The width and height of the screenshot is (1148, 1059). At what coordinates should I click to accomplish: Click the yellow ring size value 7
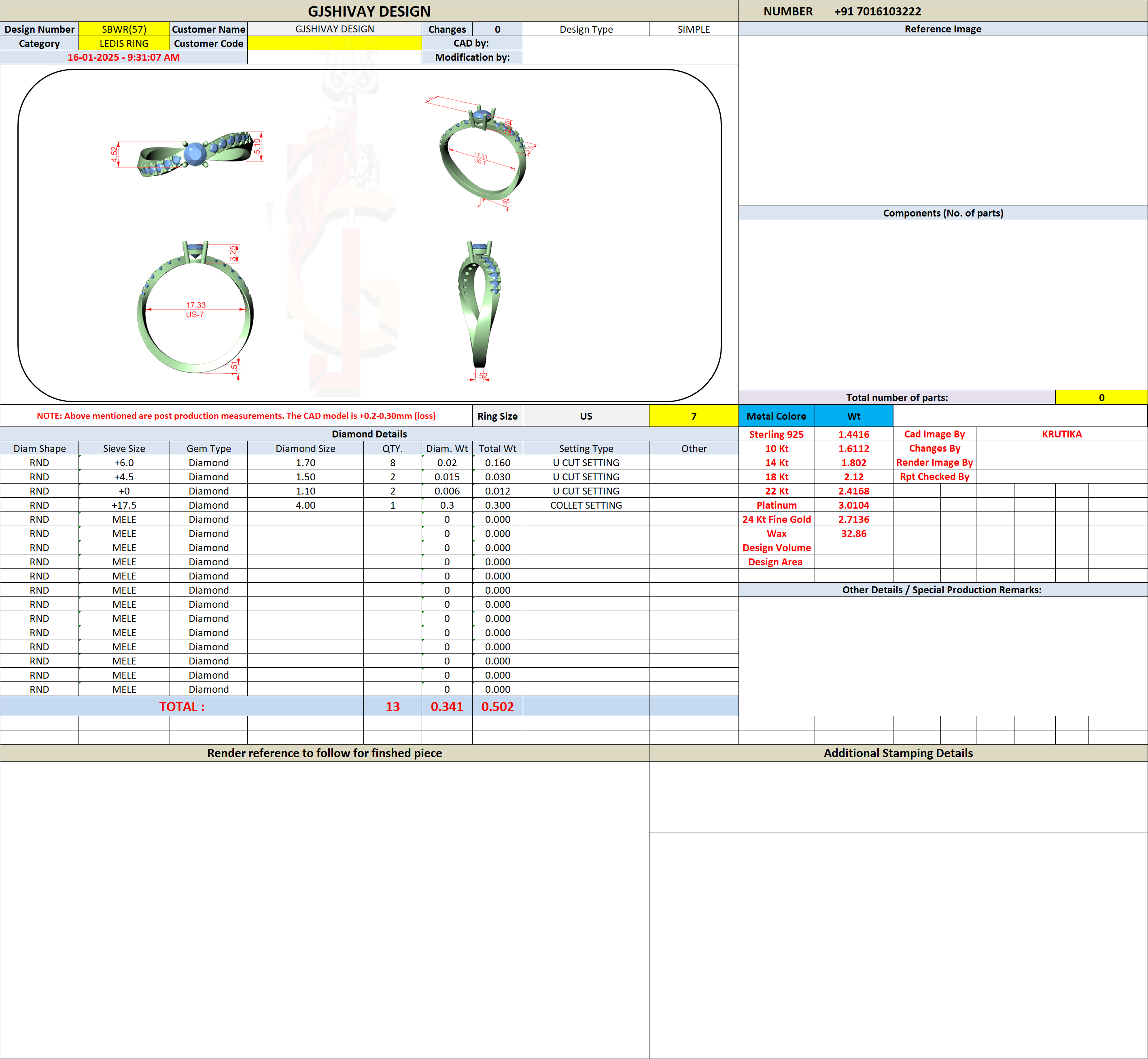694,416
